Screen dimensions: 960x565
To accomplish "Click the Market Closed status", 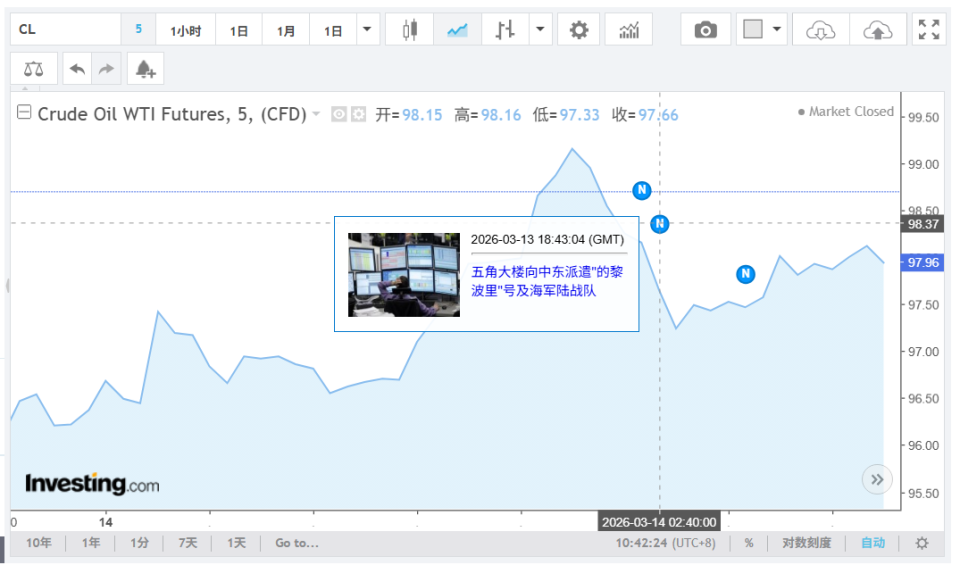I will (x=846, y=111).
